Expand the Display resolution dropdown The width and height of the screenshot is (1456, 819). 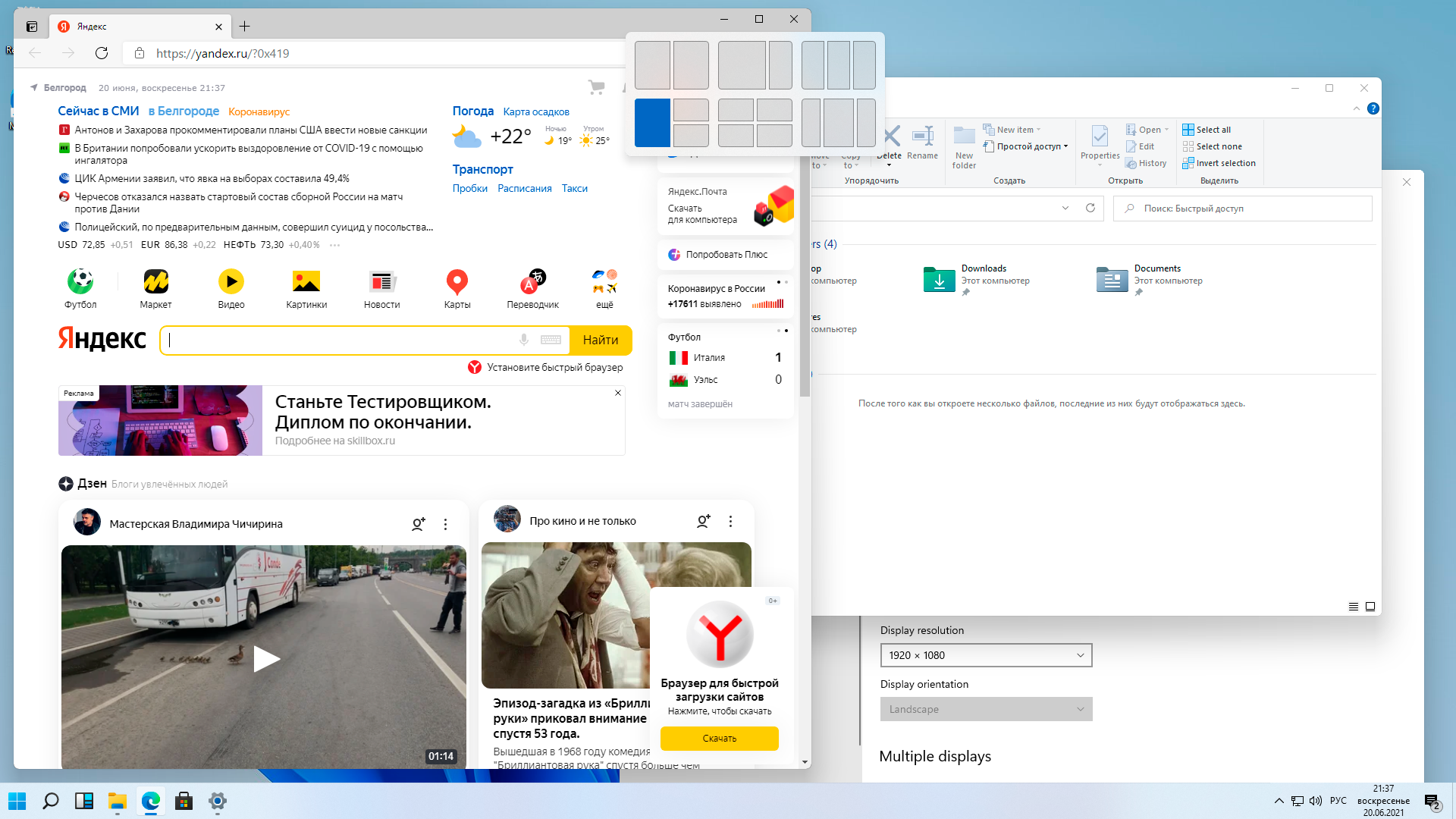point(986,655)
